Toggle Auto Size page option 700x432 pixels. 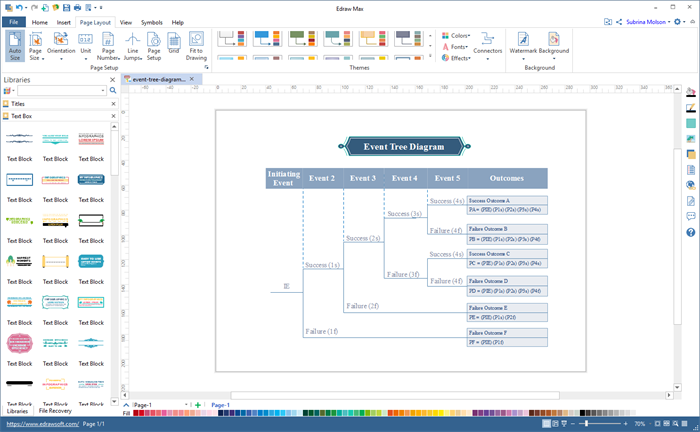click(x=15, y=46)
